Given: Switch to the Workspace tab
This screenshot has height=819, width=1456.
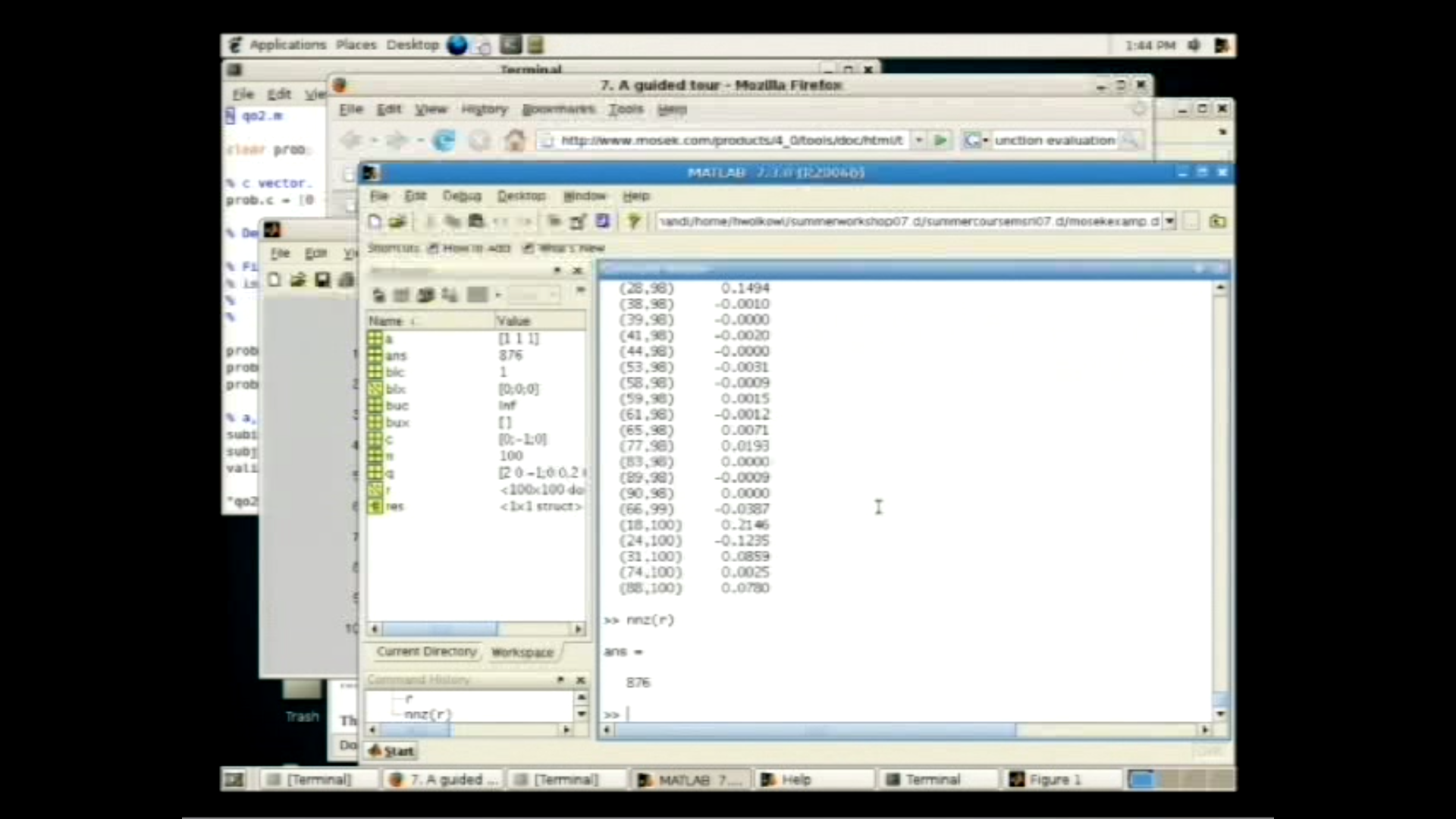Looking at the screenshot, I should (x=522, y=652).
